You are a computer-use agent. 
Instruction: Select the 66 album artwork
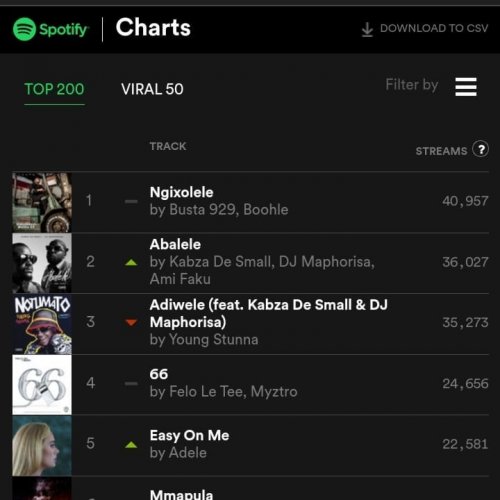tap(42, 385)
